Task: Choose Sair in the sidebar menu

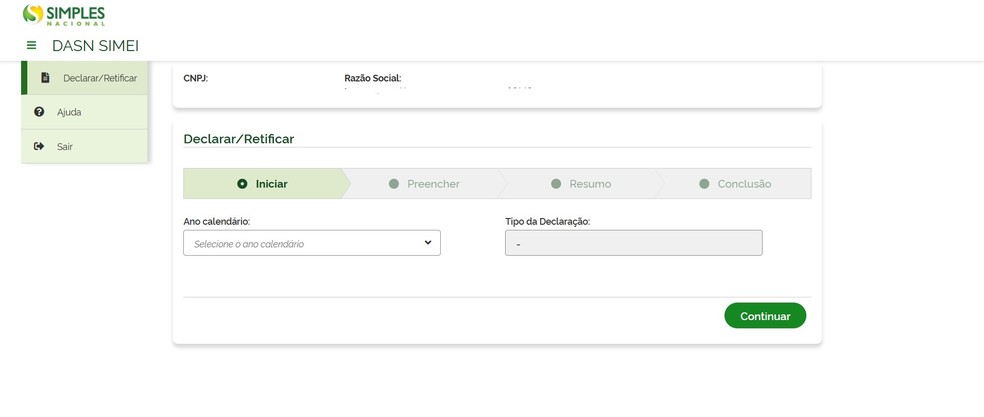Action: coord(65,146)
